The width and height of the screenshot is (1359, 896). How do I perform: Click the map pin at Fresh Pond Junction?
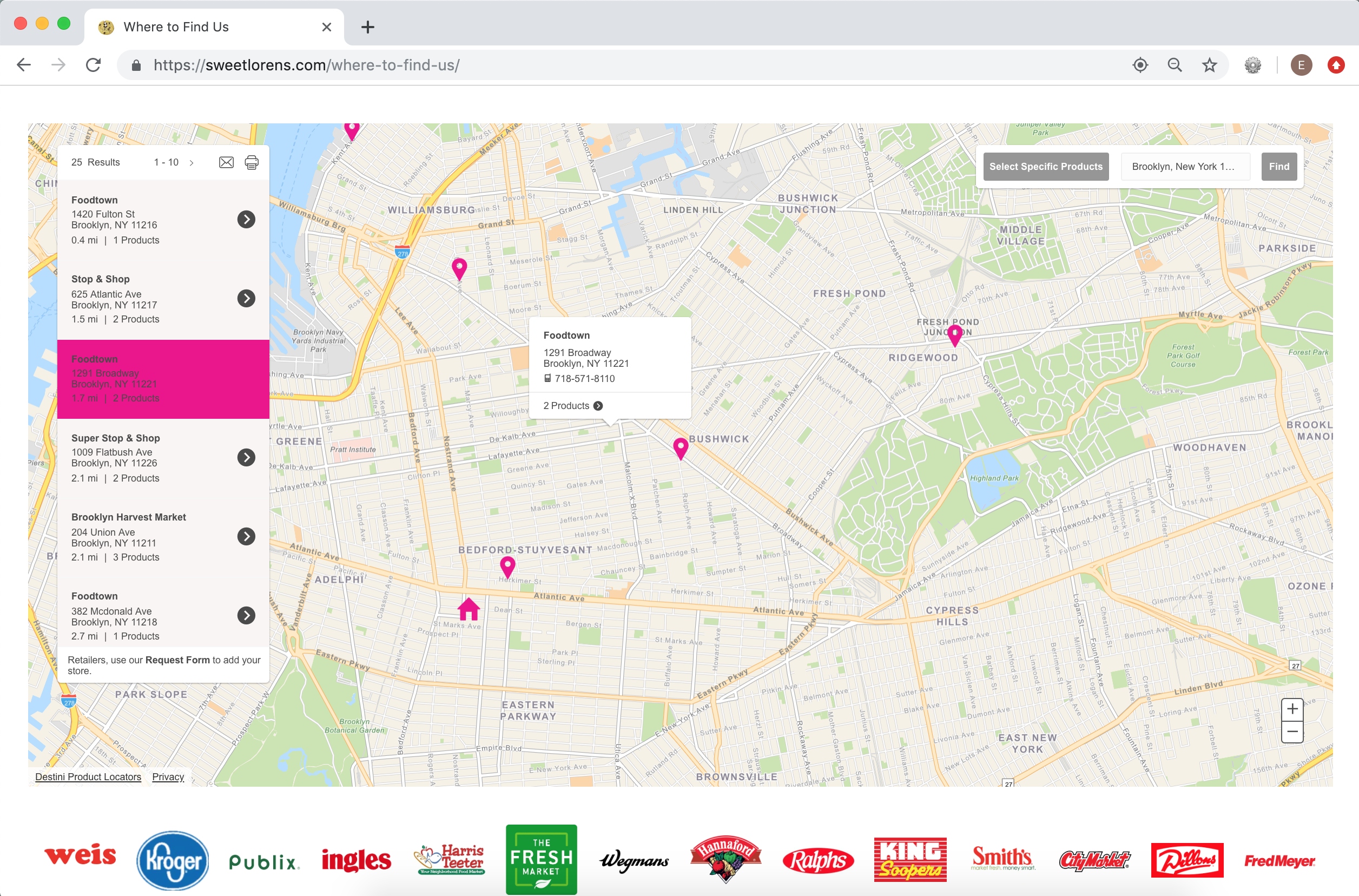pyautogui.click(x=954, y=334)
